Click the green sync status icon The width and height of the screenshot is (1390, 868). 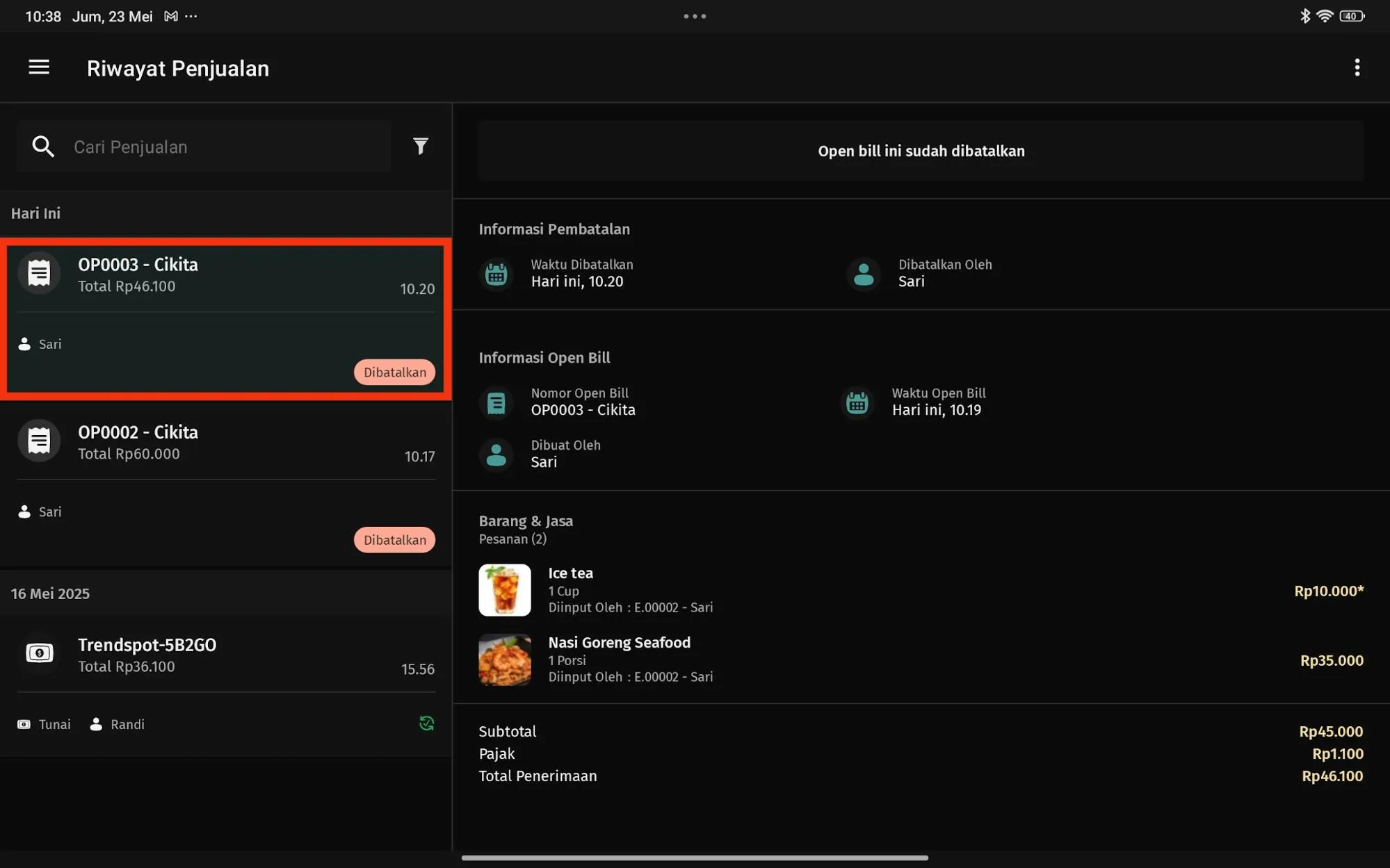426,723
